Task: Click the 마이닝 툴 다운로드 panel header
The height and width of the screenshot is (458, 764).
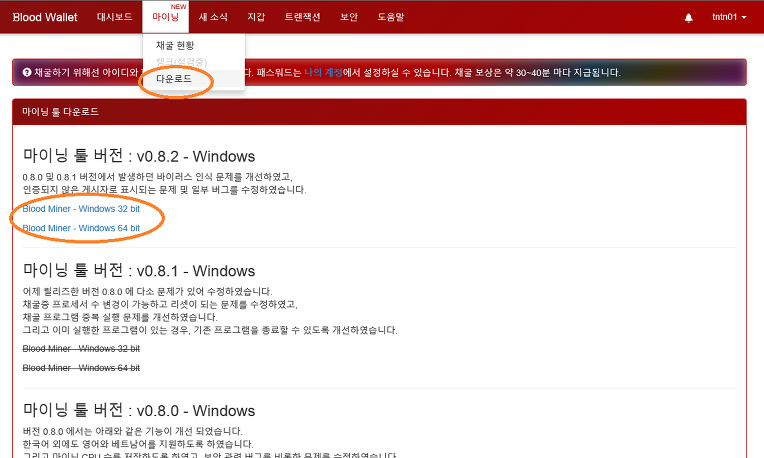Action: tap(60, 112)
